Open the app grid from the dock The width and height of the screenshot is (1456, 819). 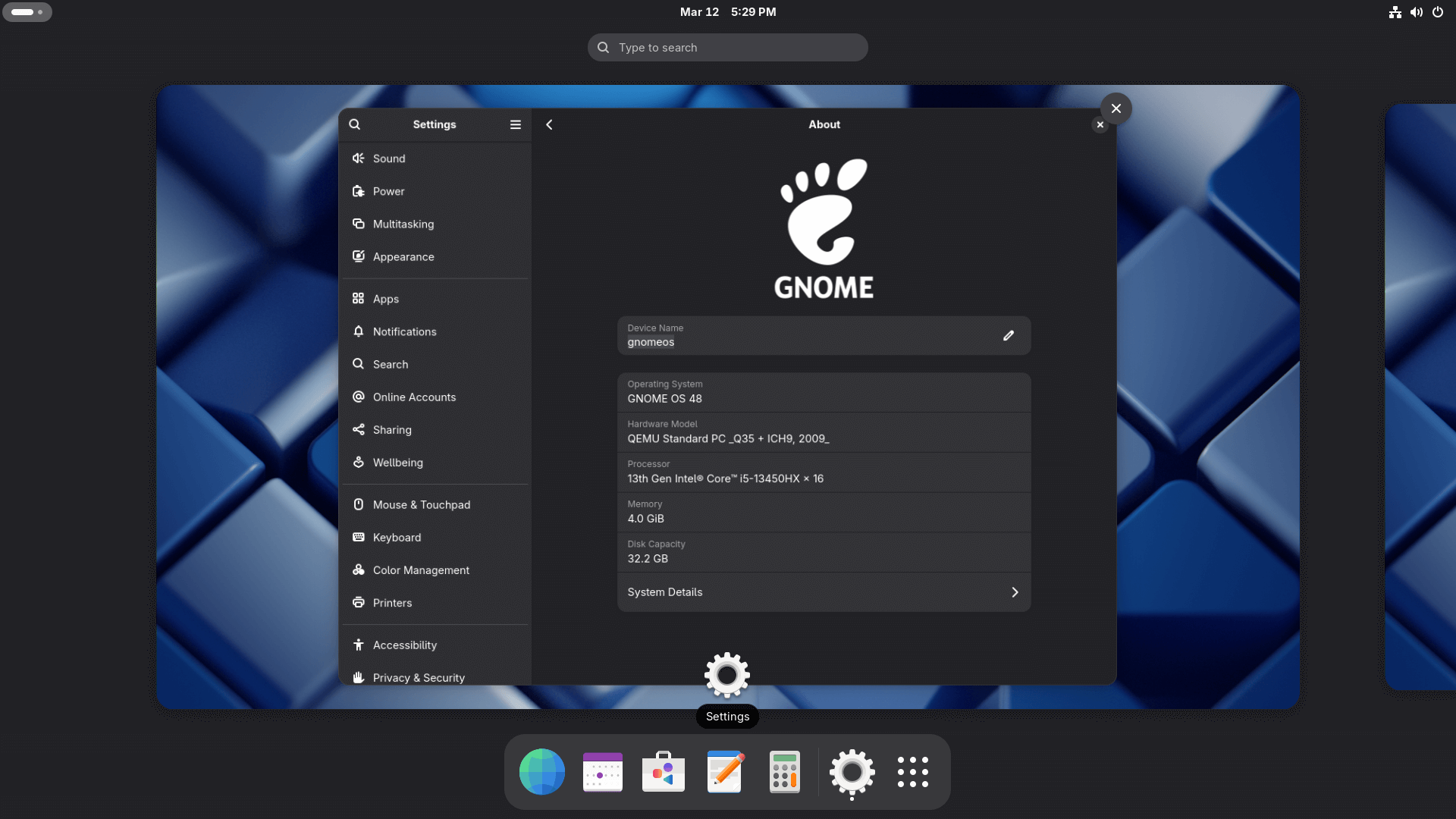coord(913,772)
